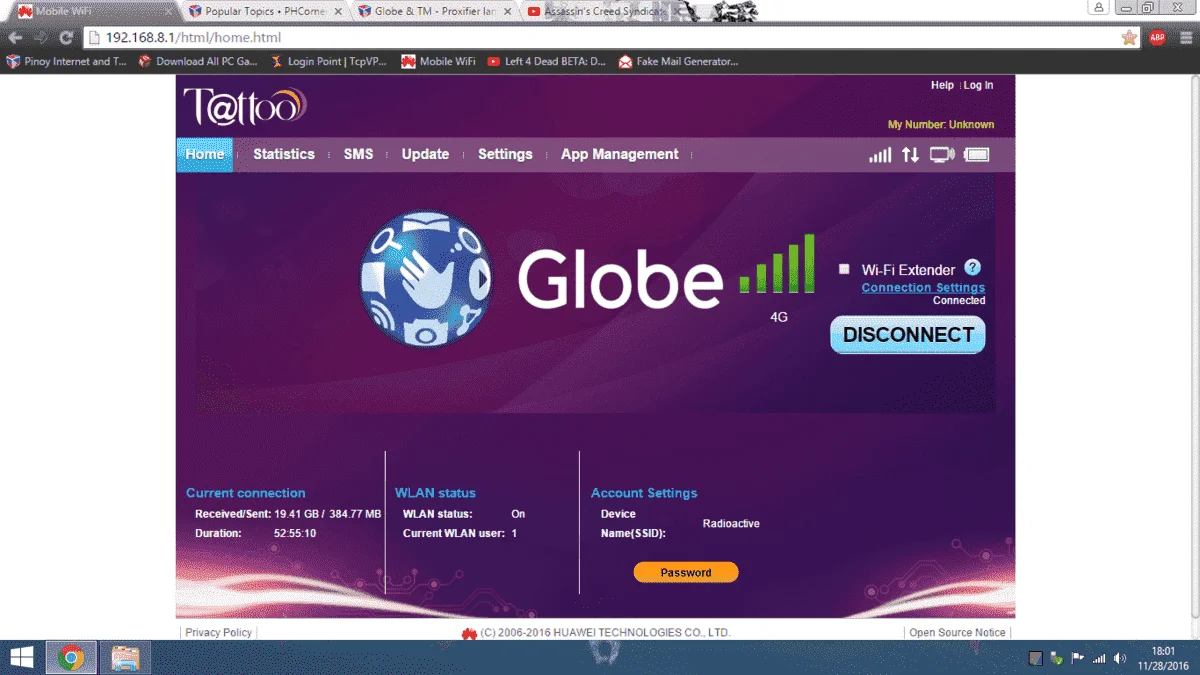
Task: Open the Open Source Notice link
Action: coord(957,633)
